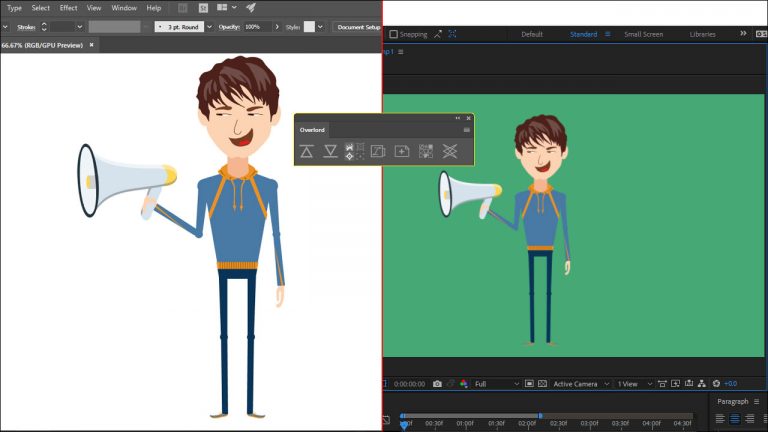This screenshot has height=432, width=768.
Task: Click the timeline button icon in viewer
Action: click(689, 384)
